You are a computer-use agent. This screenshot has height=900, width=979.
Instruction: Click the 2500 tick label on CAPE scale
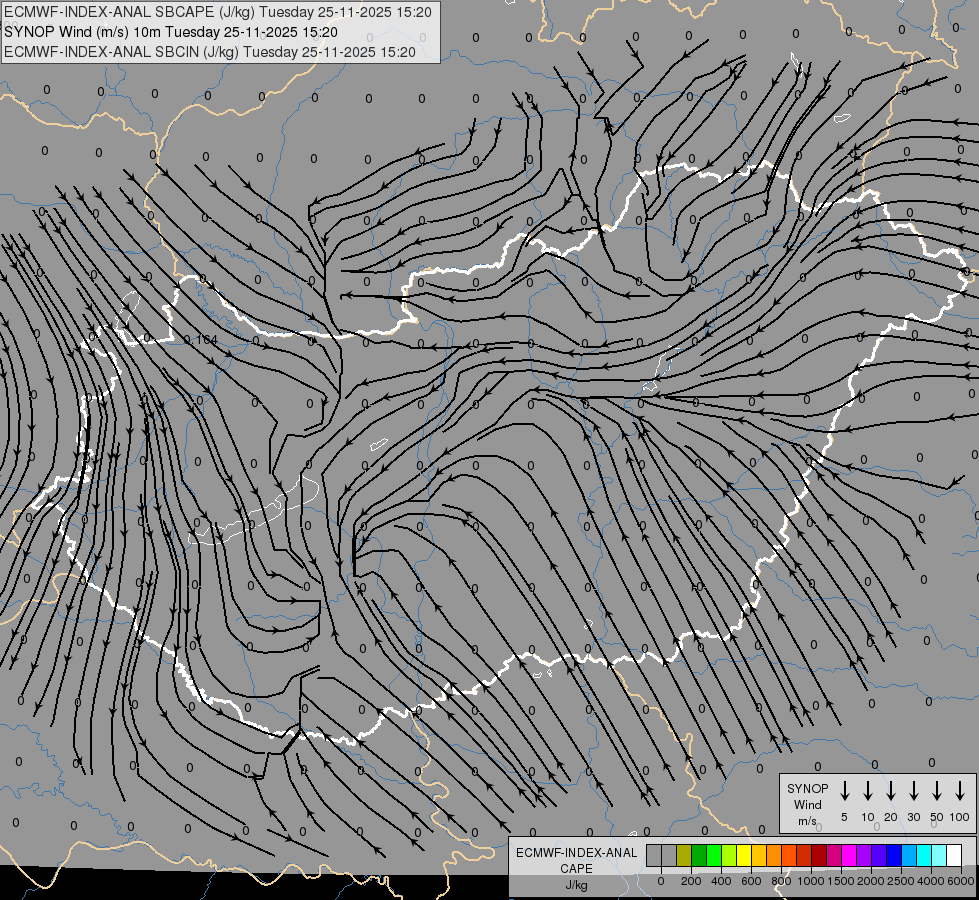point(901,881)
